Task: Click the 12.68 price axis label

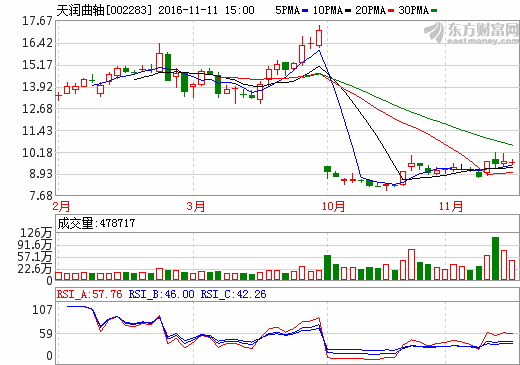Action: [37, 109]
